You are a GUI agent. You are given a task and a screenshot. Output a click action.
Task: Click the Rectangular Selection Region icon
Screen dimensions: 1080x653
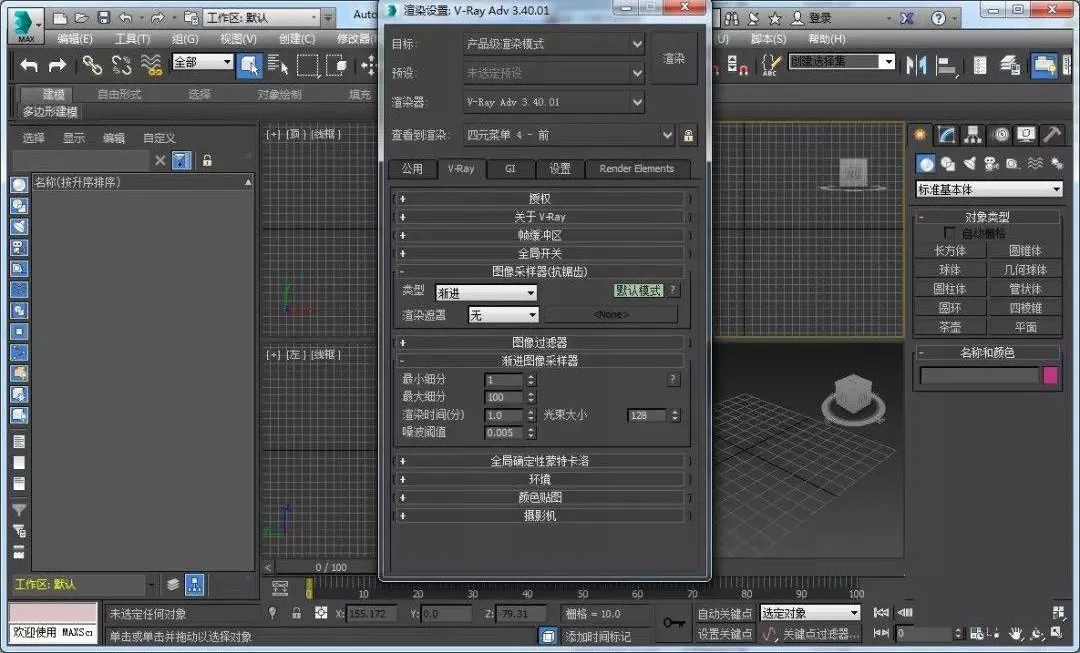point(307,65)
